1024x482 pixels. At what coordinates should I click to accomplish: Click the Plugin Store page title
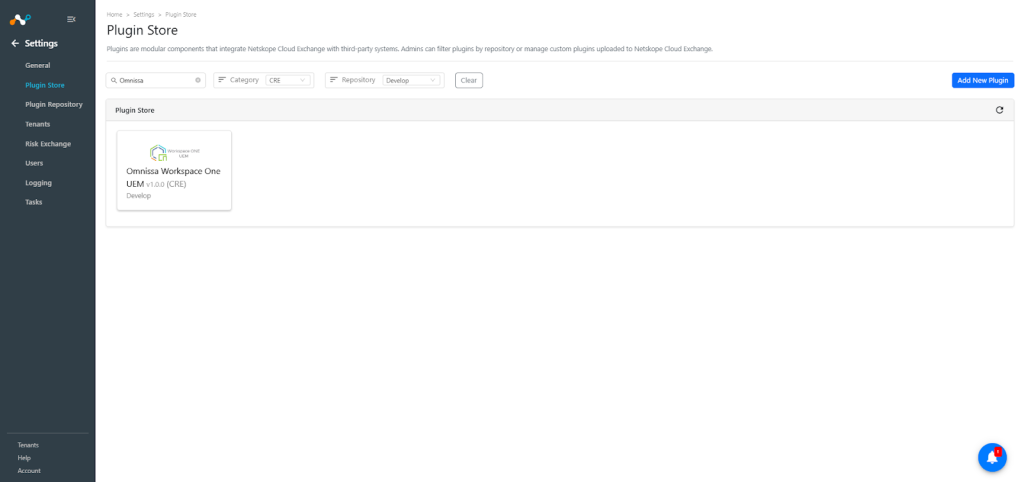coord(142,30)
